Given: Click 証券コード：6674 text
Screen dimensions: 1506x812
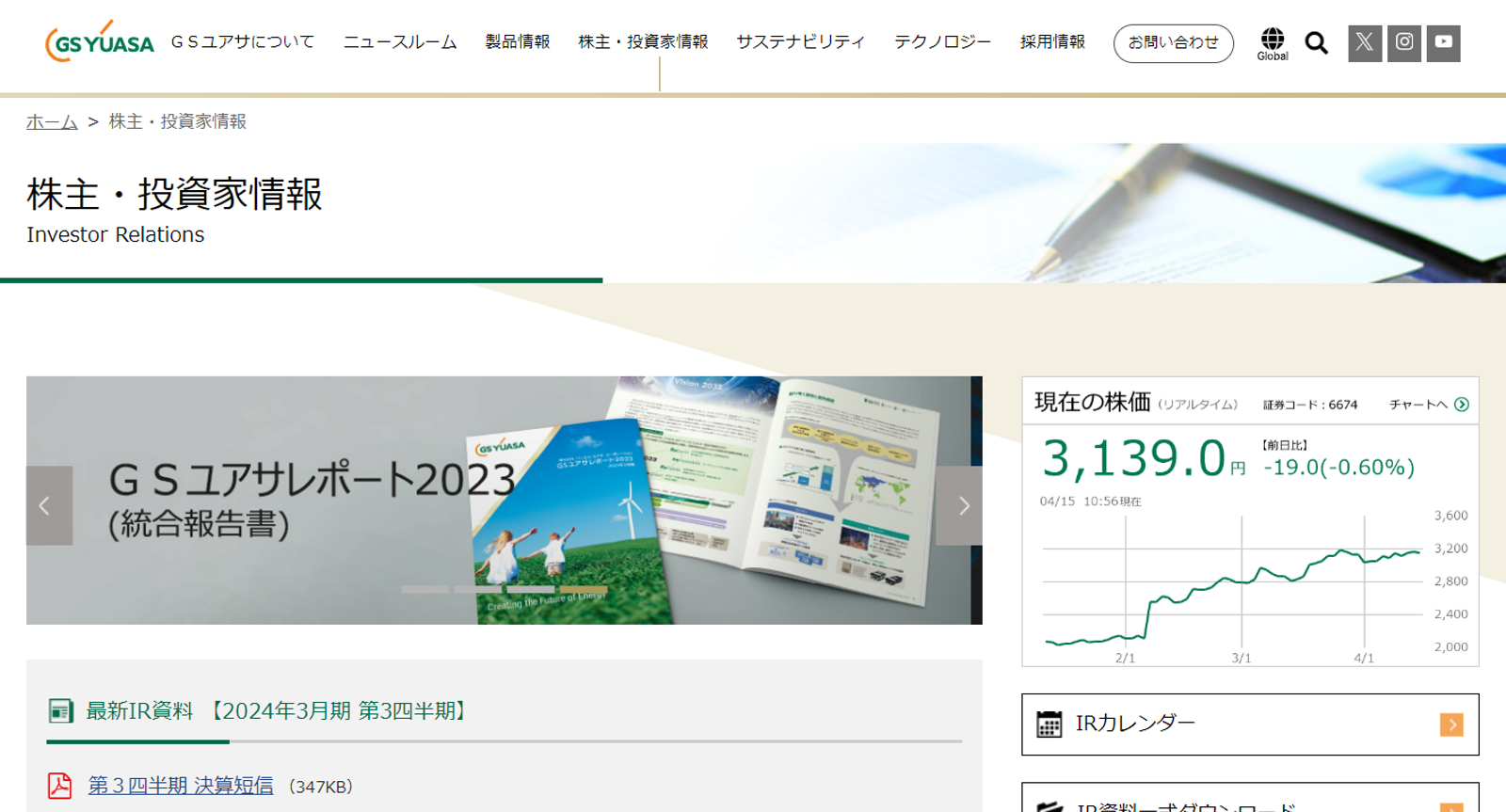Looking at the screenshot, I should pos(1310,405).
